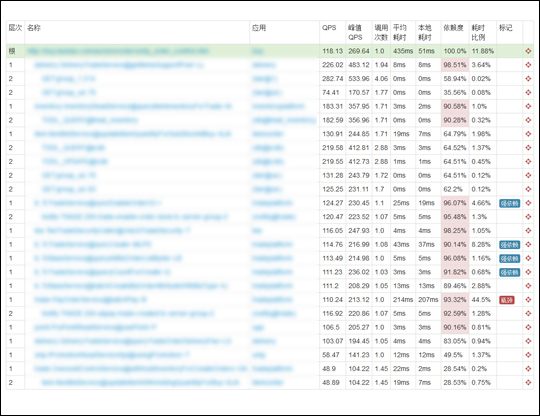Click red target icon in the 58.47 QPS row
The width and height of the screenshot is (540, 416).
click(528, 355)
